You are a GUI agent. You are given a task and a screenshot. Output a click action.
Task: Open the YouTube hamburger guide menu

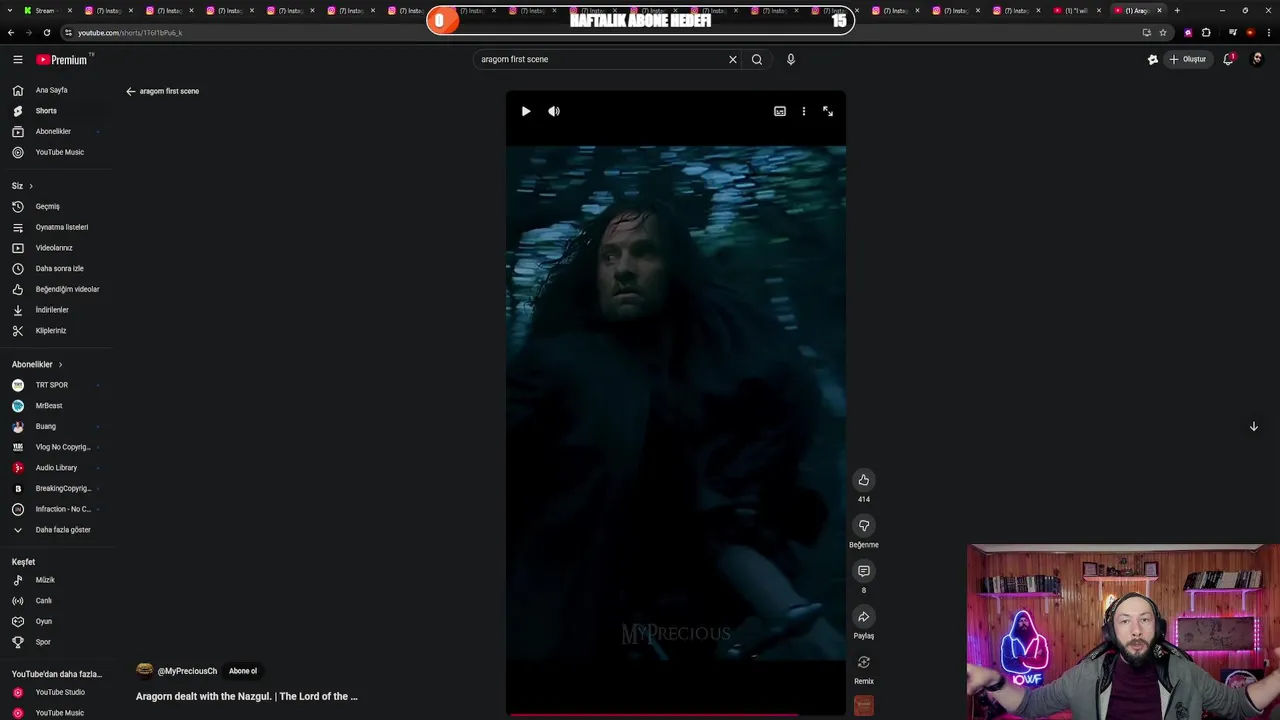[17, 60]
